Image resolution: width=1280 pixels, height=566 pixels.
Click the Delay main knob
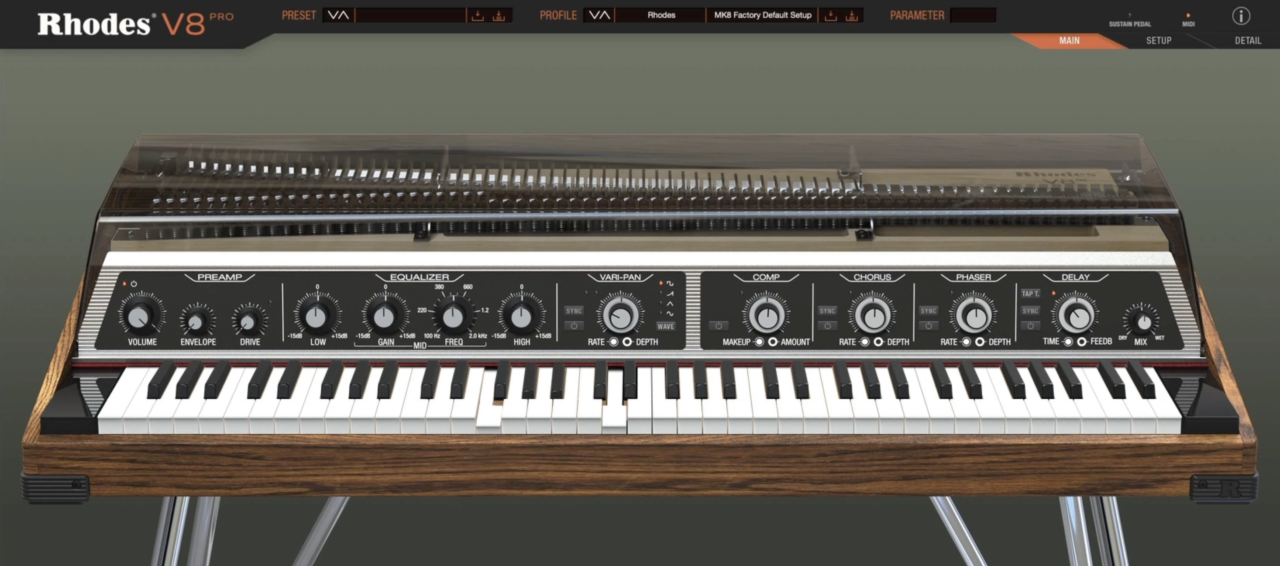click(x=1075, y=315)
